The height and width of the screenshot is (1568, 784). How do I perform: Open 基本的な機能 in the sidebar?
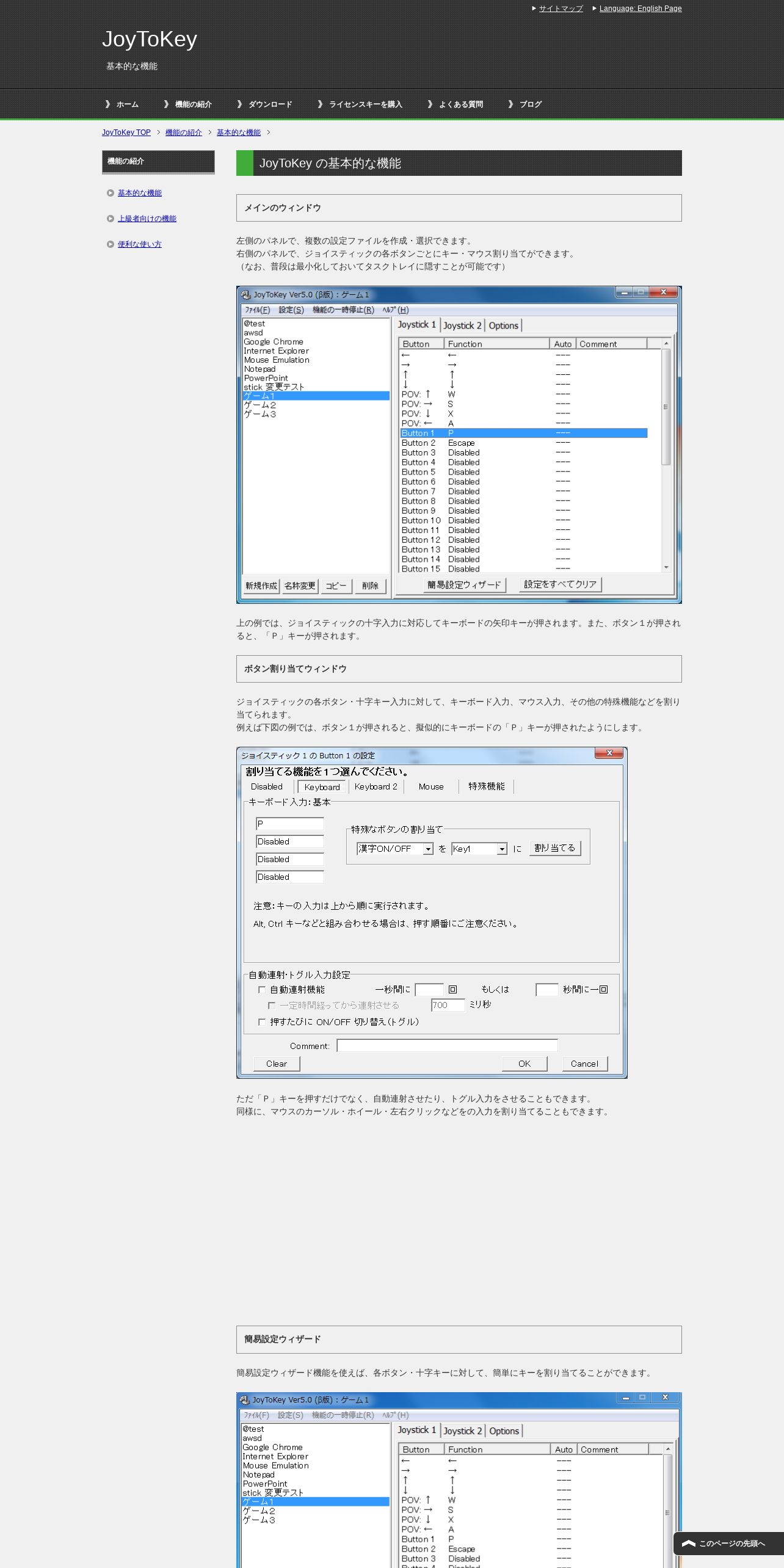tap(140, 193)
